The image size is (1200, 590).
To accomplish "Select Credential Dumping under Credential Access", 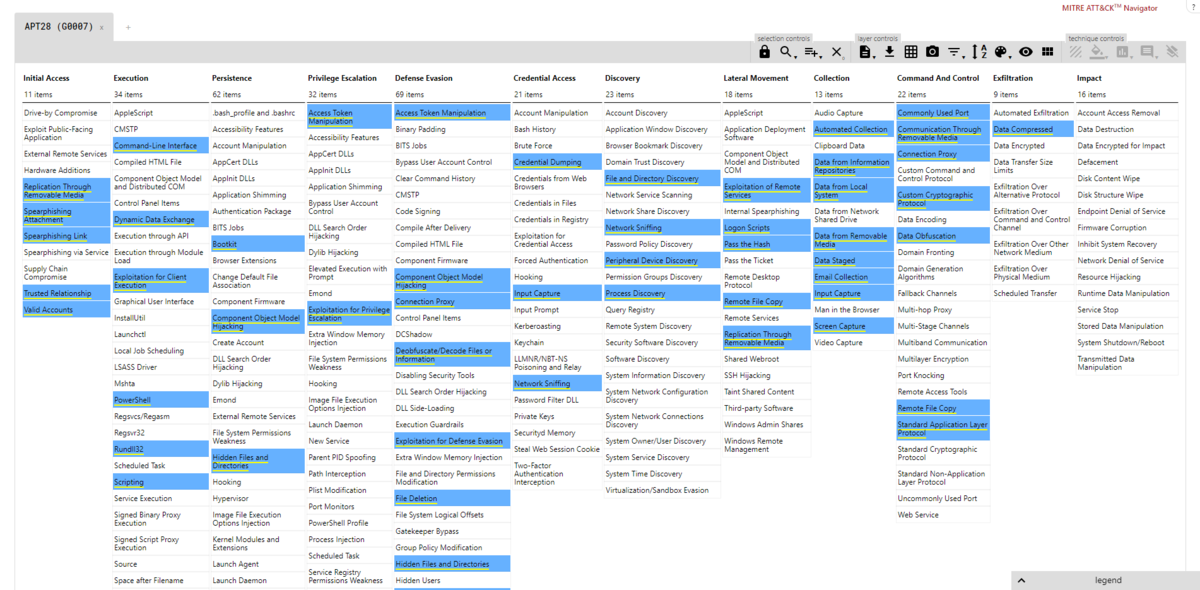I will point(556,162).
